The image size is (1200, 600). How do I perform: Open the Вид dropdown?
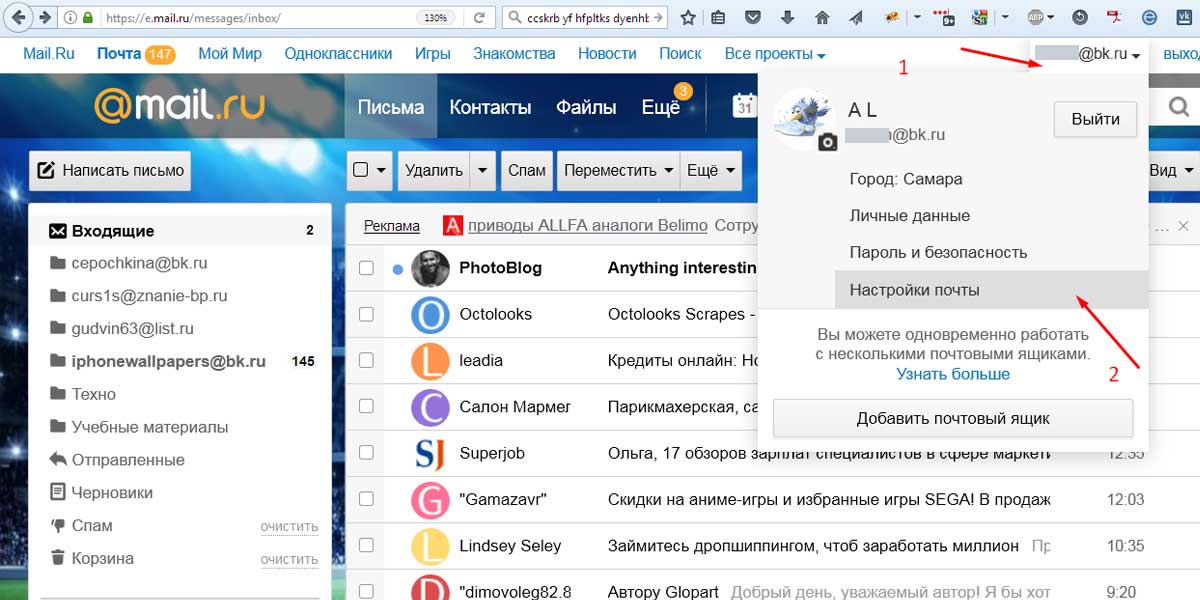point(1171,170)
